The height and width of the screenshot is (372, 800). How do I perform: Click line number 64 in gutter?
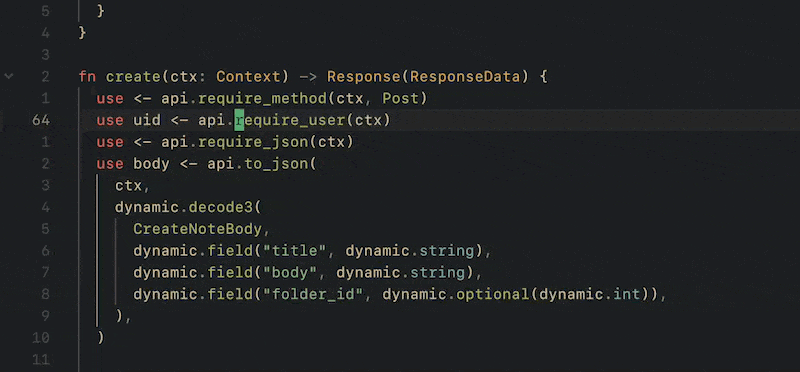coord(41,120)
